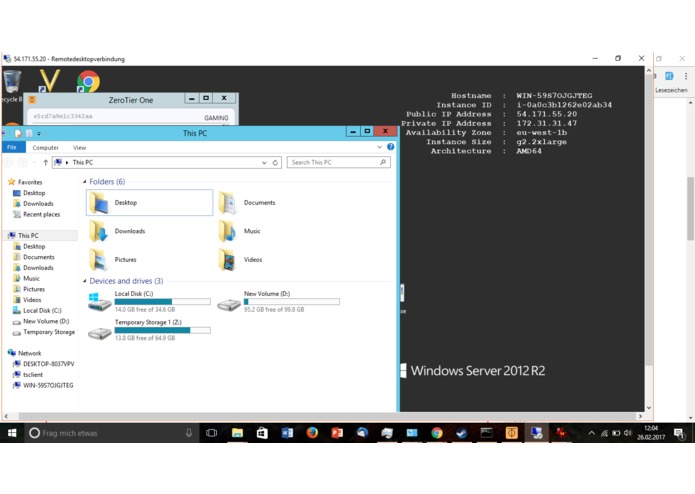Open File Explorer from the taskbar
Image resolution: width=695 pixels, height=494 pixels.
tap(237, 433)
